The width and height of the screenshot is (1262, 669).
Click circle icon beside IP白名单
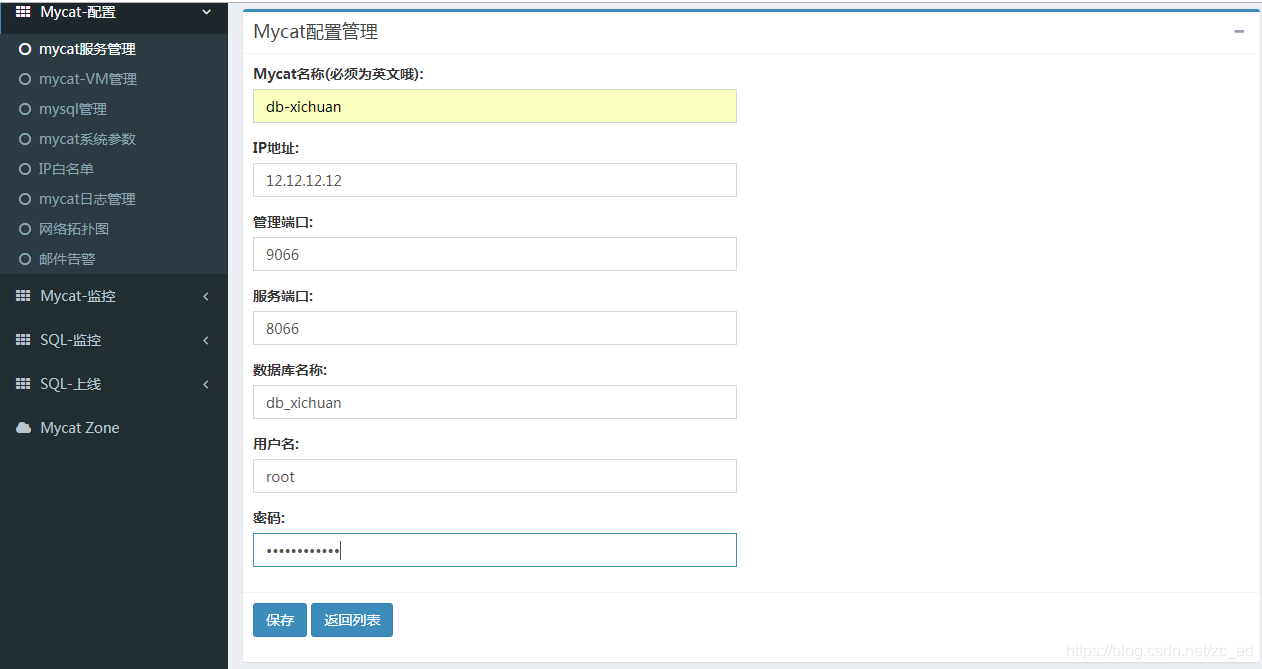pyautogui.click(x=25, y=169)
